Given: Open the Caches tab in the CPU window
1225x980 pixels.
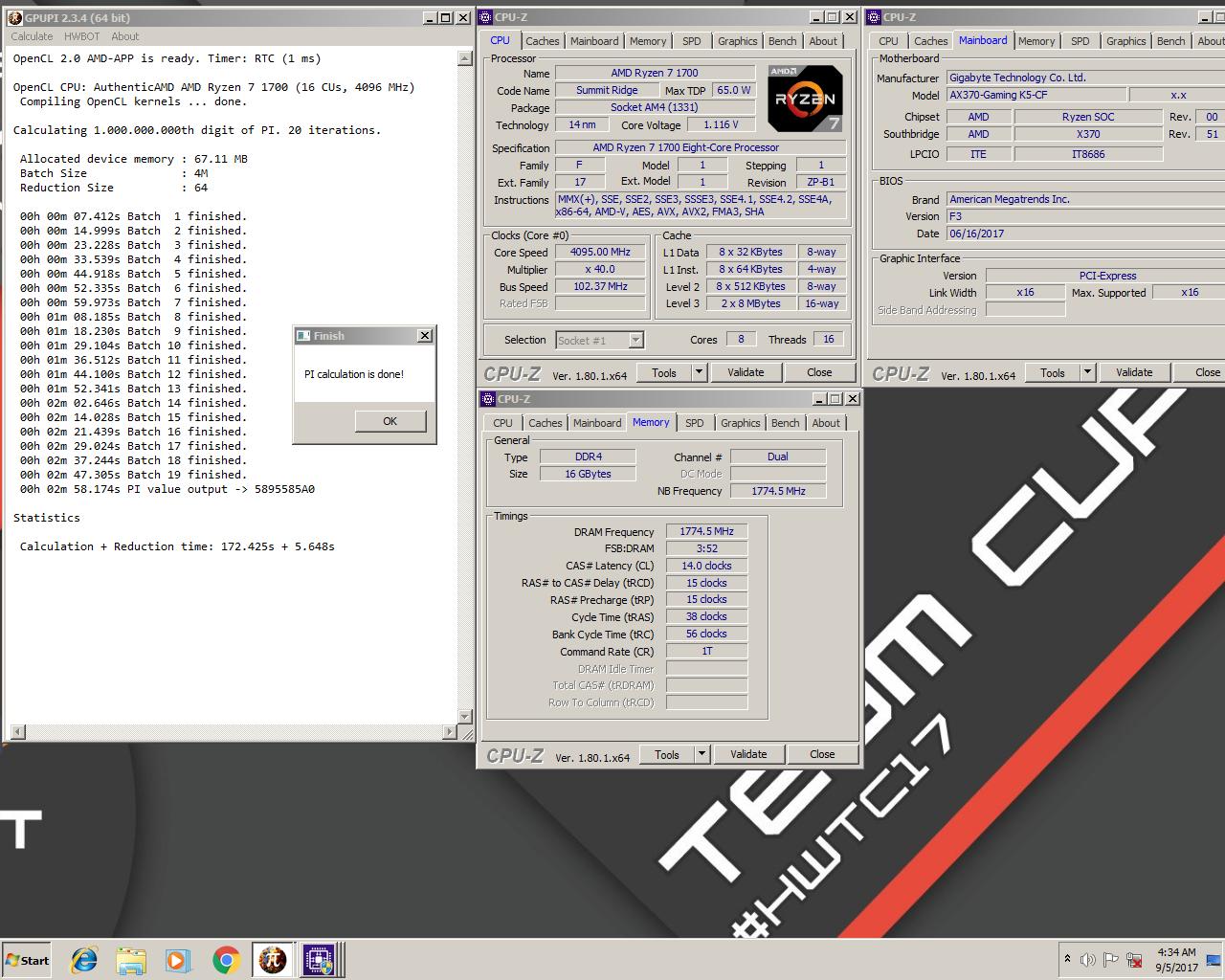Looking at the screenshot, I should (x=542, y=41).
